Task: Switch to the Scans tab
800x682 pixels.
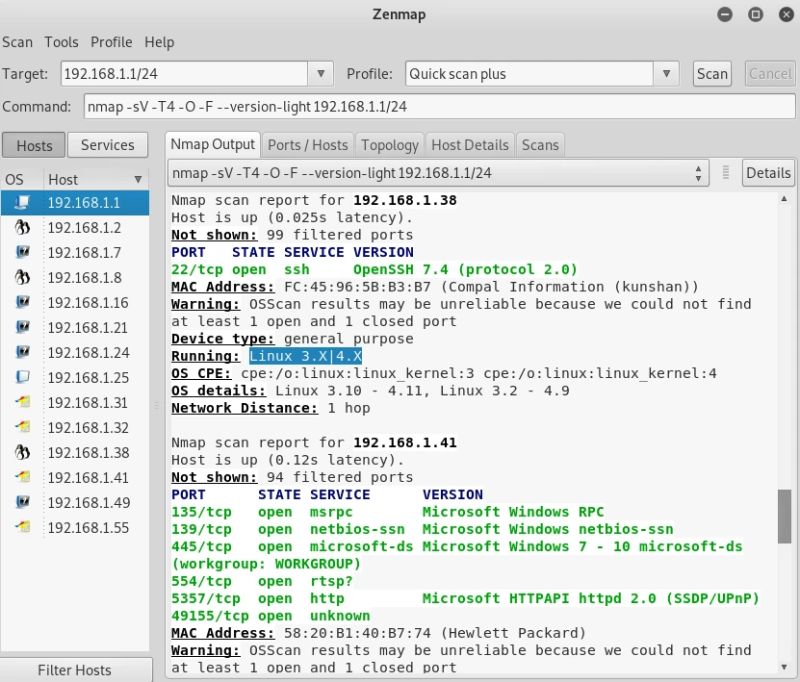Action: [540, 145]
